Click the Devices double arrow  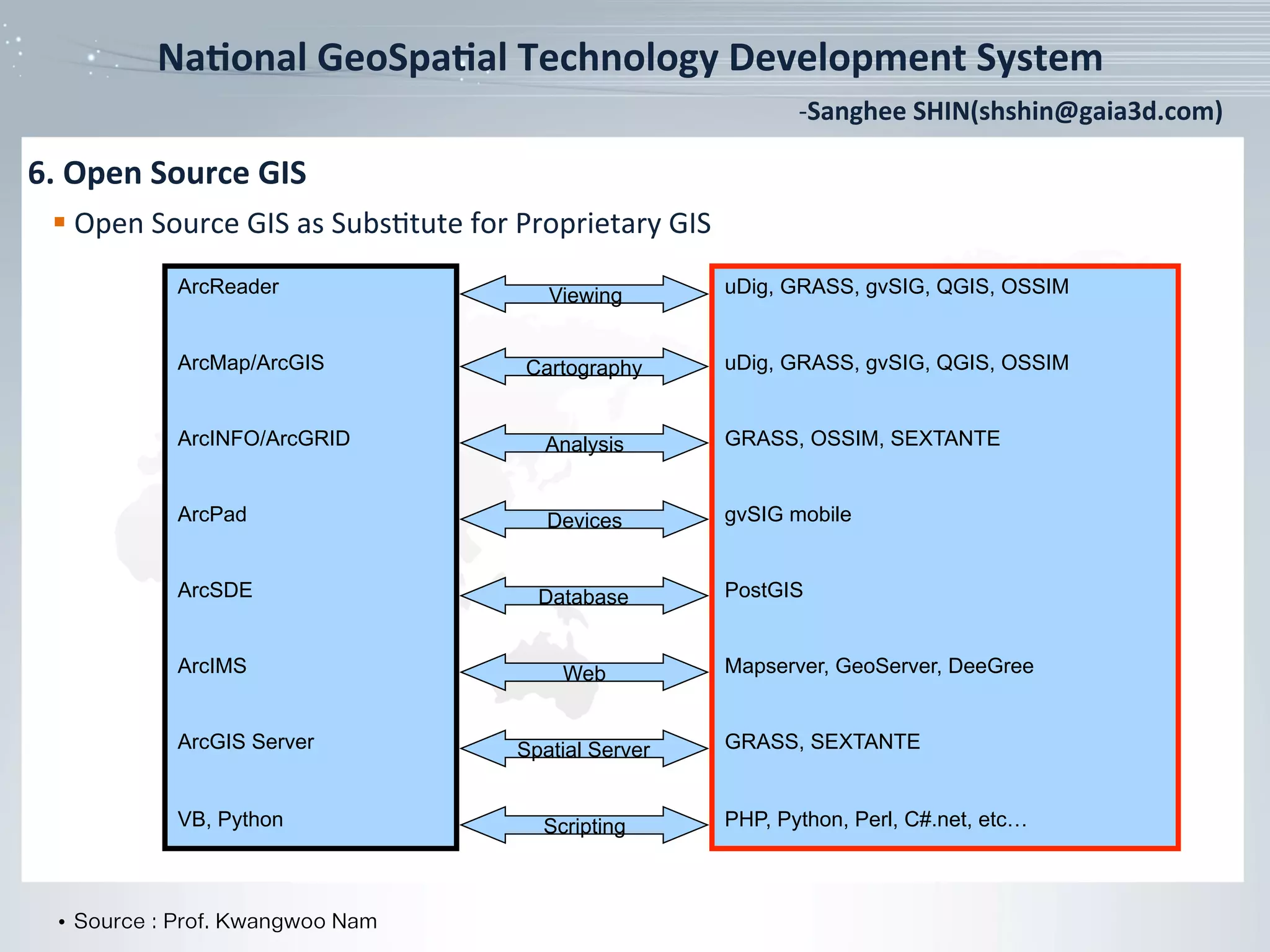[584, 519]
